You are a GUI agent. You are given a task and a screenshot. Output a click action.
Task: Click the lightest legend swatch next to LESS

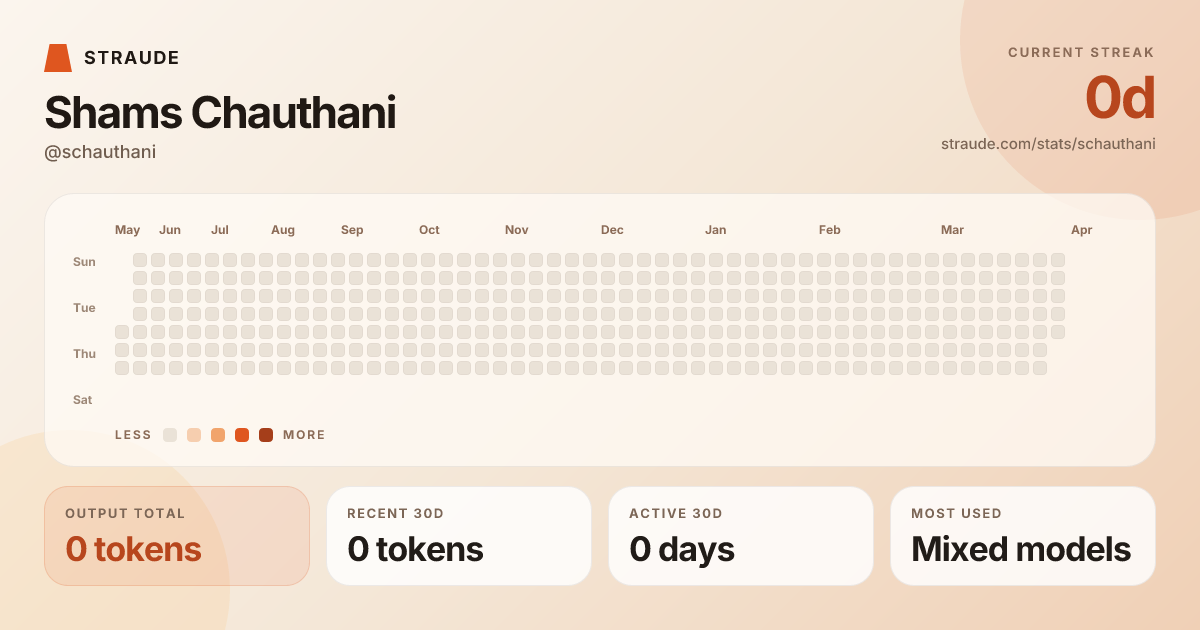170,435
